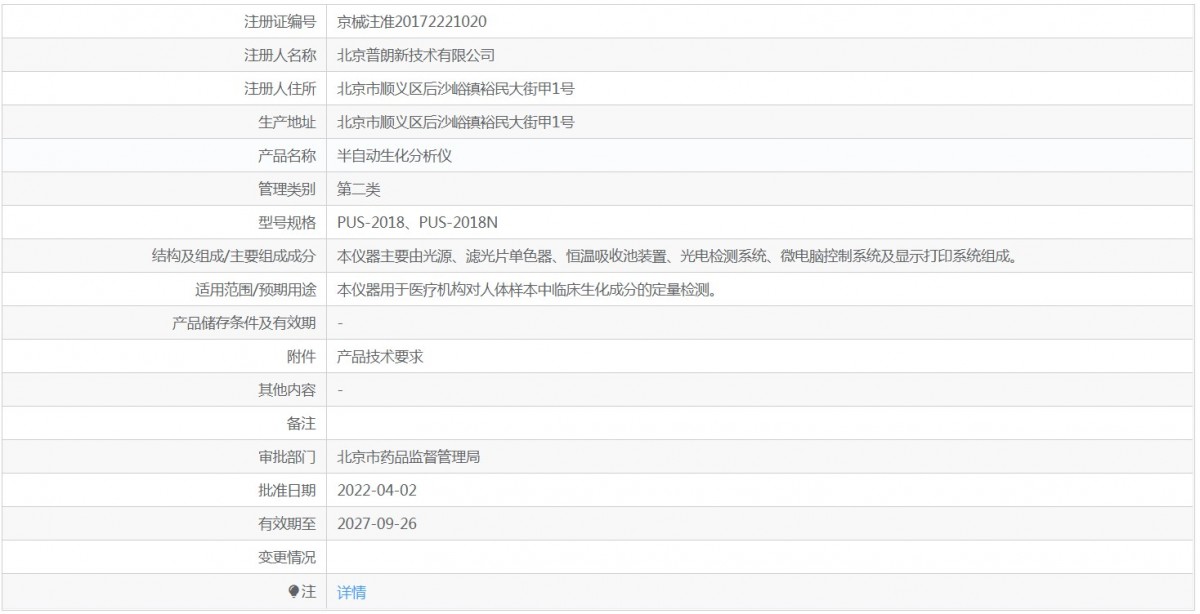Screen dimensions: 1200x614
Task: Click the 结构及组成 description text
Action: [x=677, y=256]
